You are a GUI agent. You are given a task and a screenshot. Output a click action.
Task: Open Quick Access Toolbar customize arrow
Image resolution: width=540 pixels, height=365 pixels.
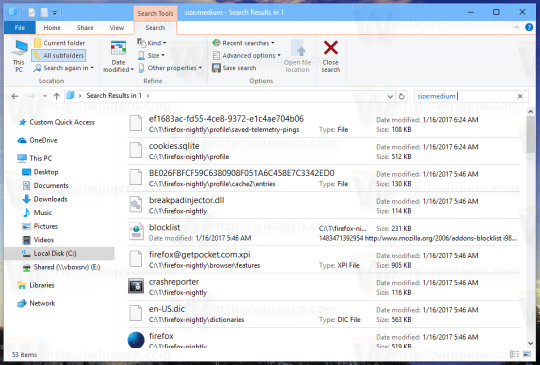[54, 13]
